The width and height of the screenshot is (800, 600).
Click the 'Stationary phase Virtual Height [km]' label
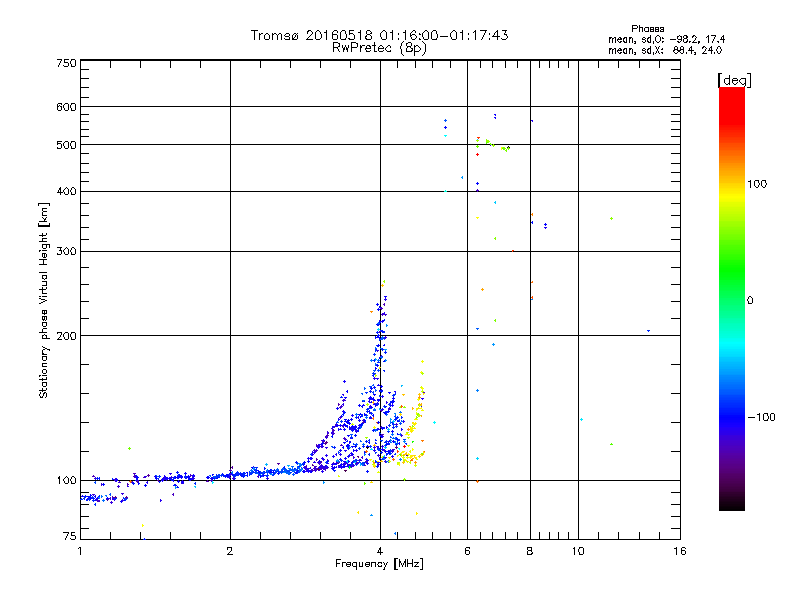pos(44,301)
